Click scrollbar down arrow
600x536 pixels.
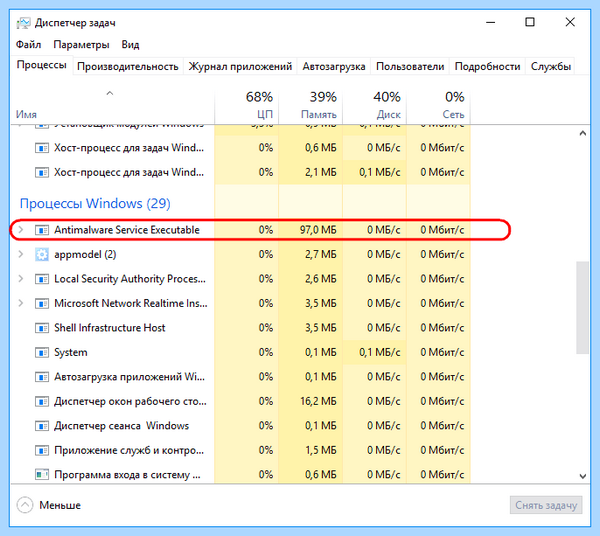[x=583, y=476]
